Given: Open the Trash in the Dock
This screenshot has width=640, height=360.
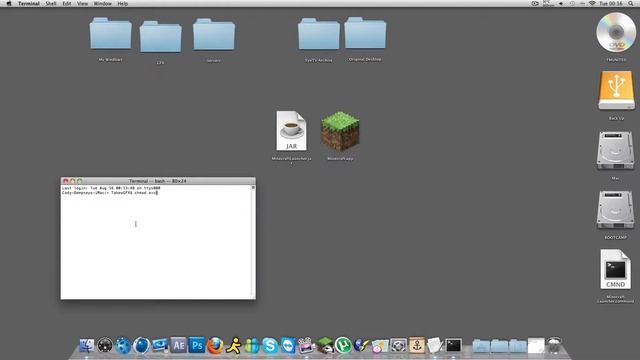Looking at the screenshot, I should (554, 345).
